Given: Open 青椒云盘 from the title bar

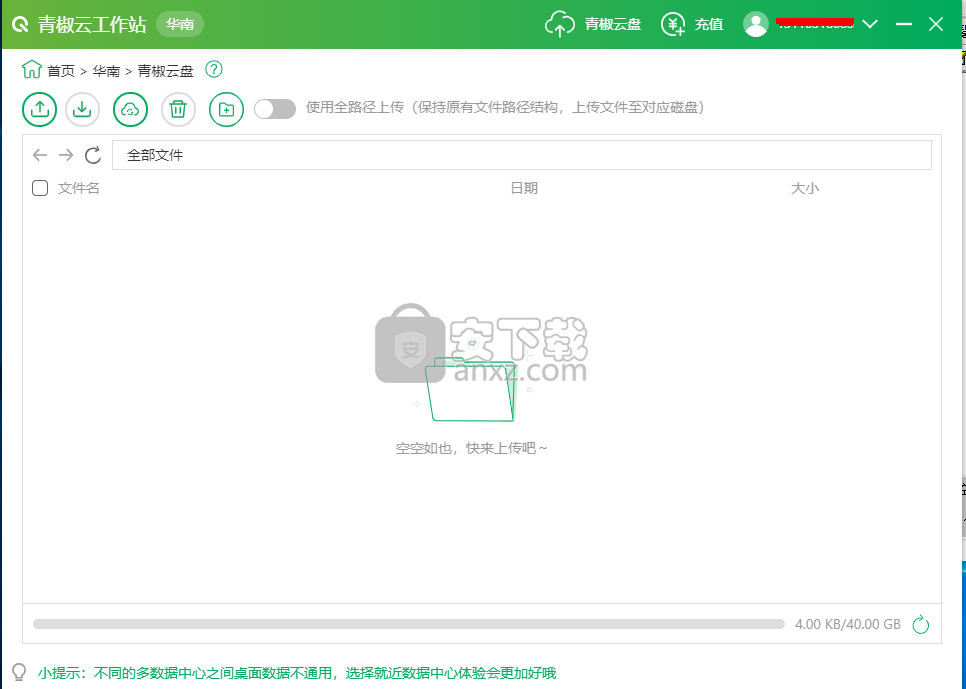Looking at the screenshot, I should point(612,24).
